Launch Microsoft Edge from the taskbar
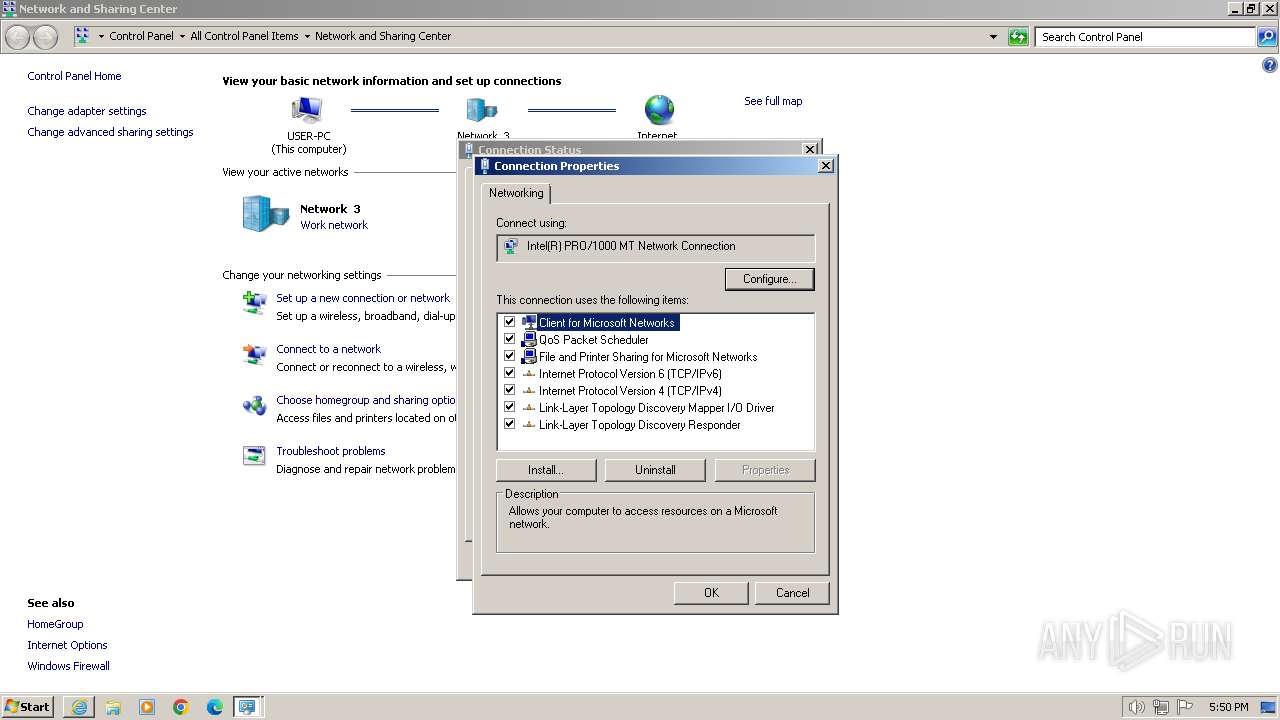The height and width of the screenshot is (720, 1280). [x=215, y=707]
